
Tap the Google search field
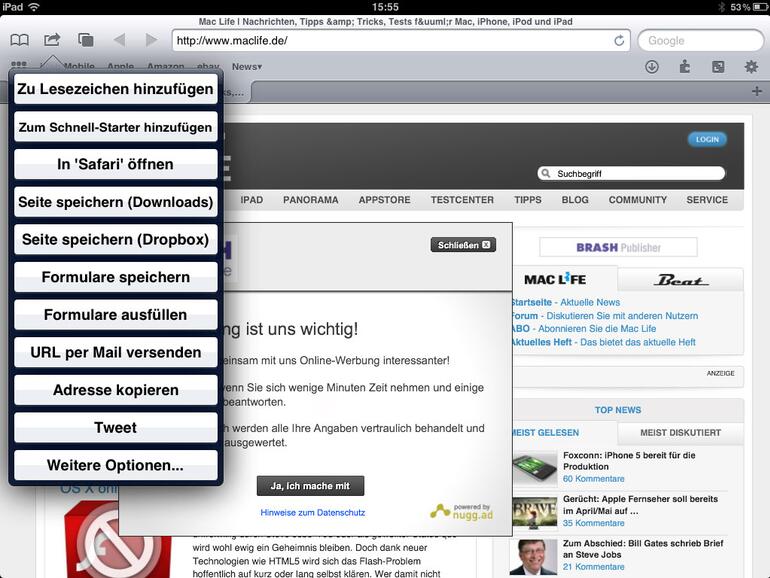[x=700, y=40]
